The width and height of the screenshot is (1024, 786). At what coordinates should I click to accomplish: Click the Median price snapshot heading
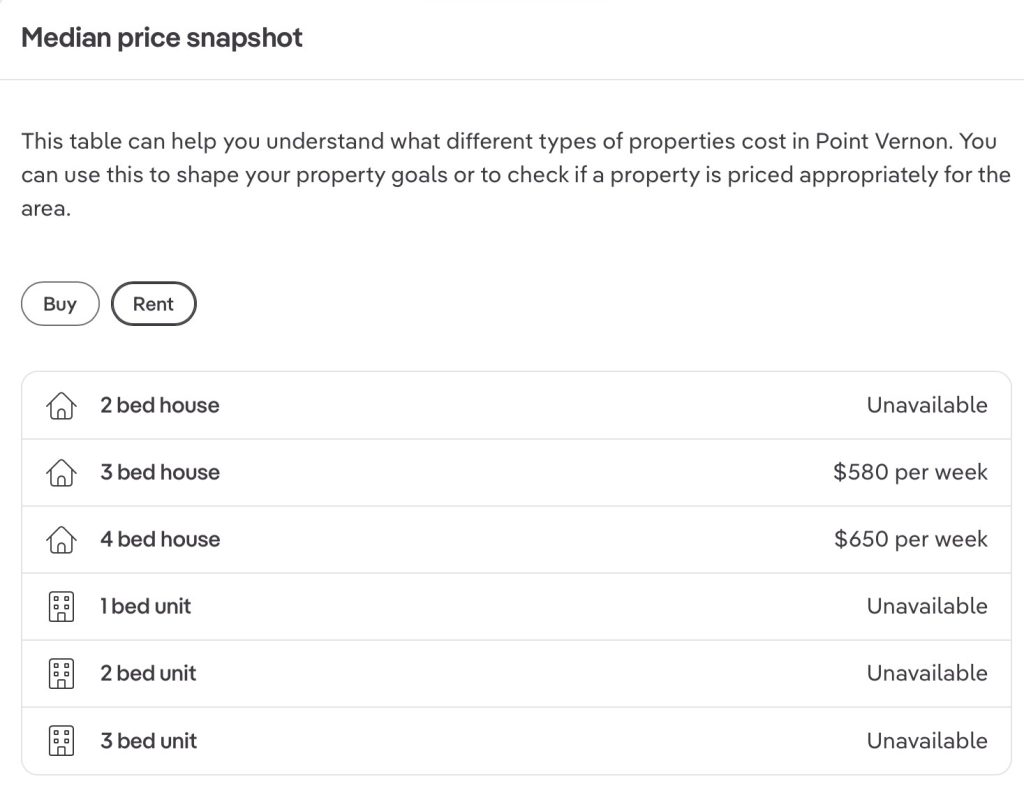pos(162,38)
